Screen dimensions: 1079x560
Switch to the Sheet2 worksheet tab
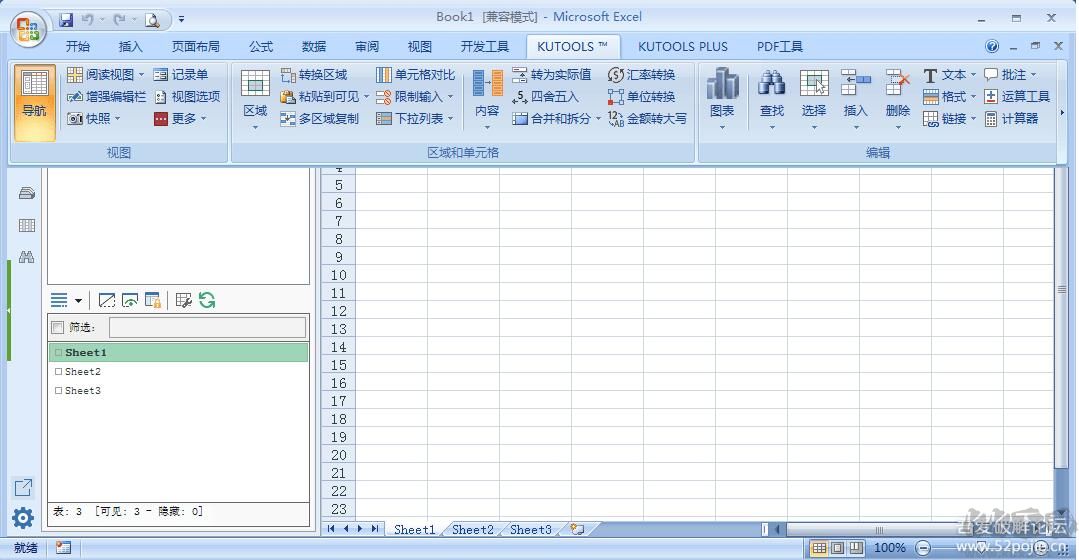pyautogui.click(x=473, y=529)
